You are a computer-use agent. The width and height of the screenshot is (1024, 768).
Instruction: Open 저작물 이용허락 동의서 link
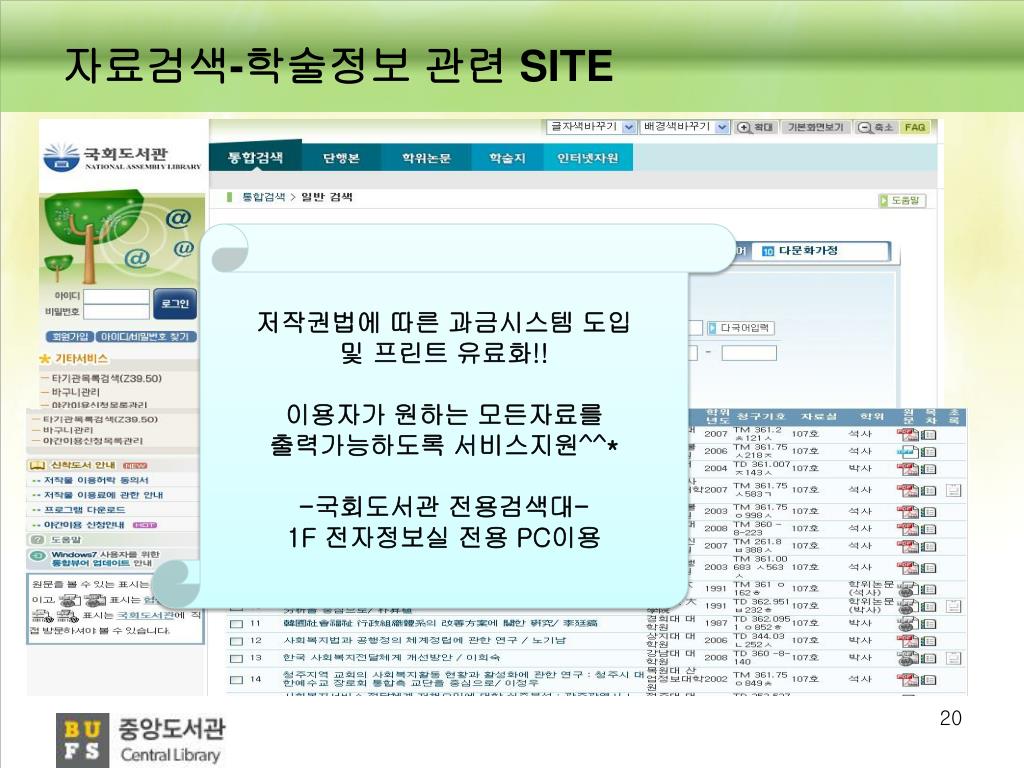(95, 480)
